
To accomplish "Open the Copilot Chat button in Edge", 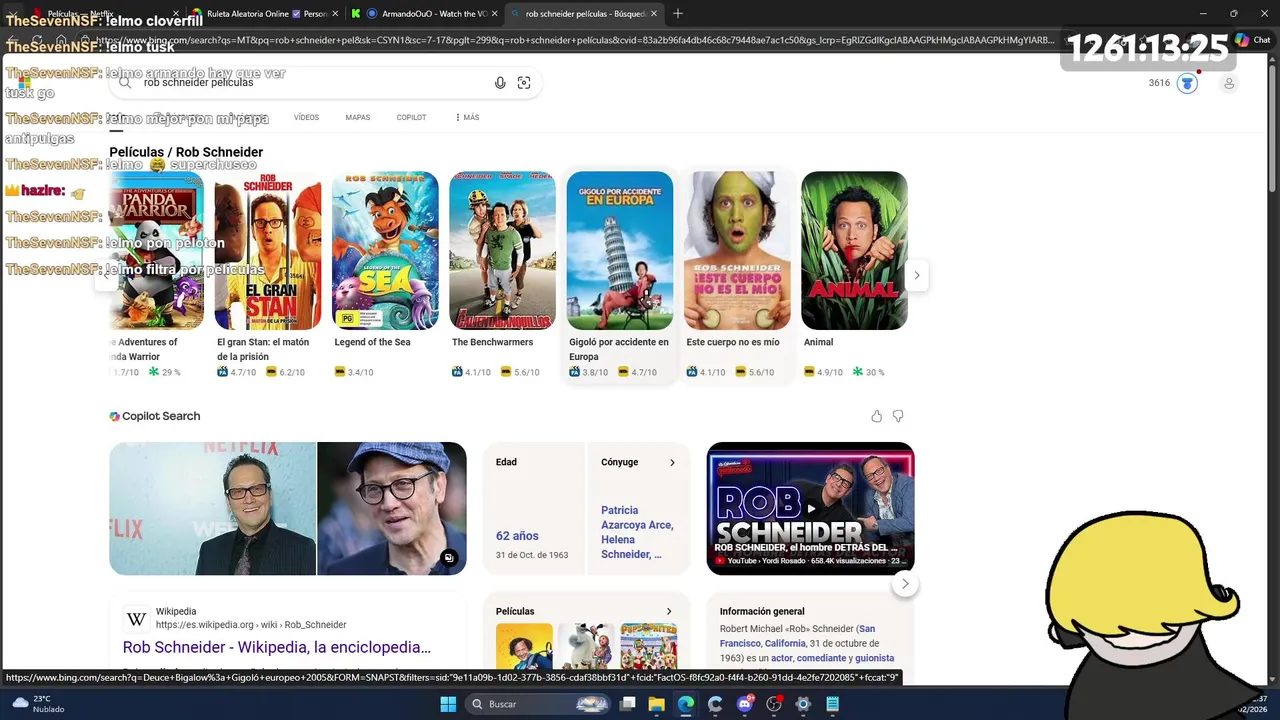I will [x=1253, y=40].
